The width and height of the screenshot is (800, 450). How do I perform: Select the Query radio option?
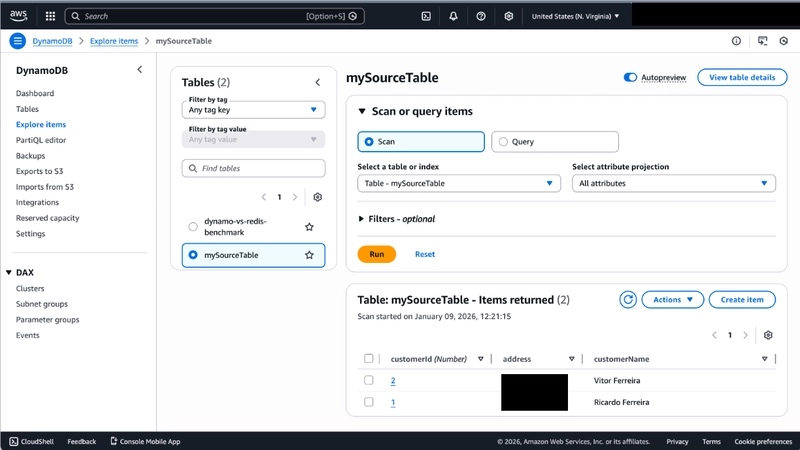[x=555, y=142]
